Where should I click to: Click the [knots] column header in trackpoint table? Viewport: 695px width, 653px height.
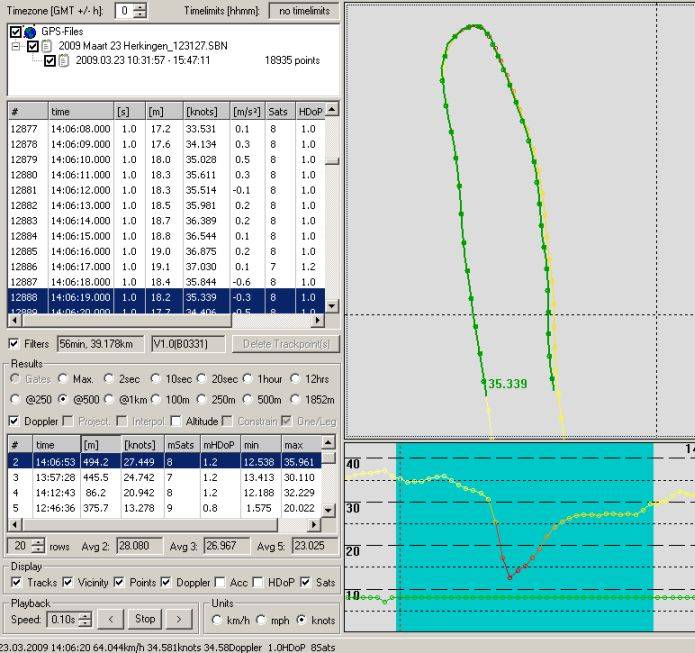(202, 113)
